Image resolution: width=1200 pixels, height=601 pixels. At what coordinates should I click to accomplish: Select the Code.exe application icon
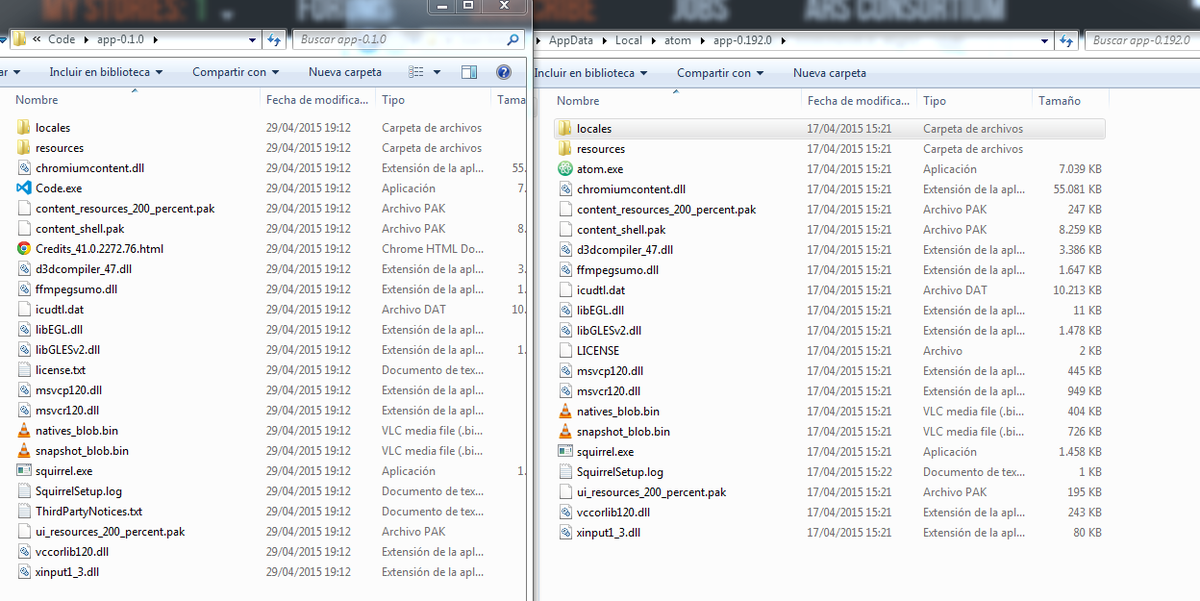pyautogui.click(x=24, y=188)
